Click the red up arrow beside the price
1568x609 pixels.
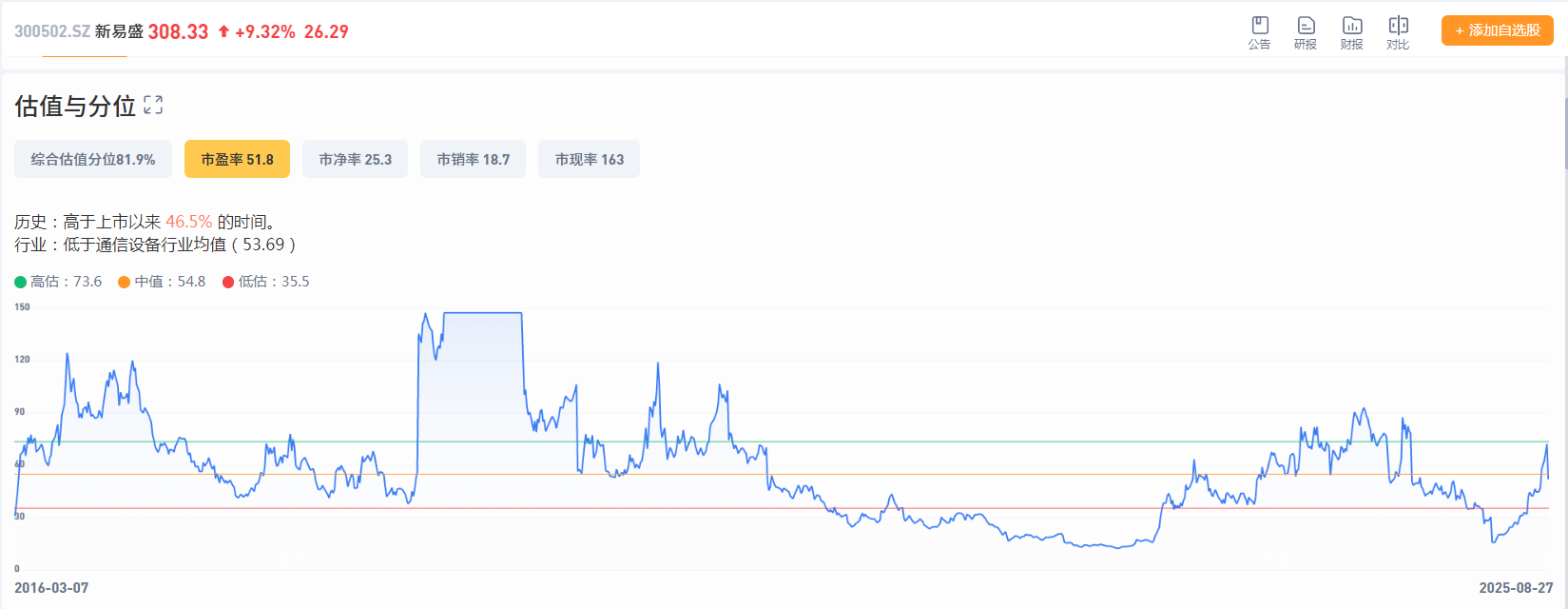click(223, 31)
